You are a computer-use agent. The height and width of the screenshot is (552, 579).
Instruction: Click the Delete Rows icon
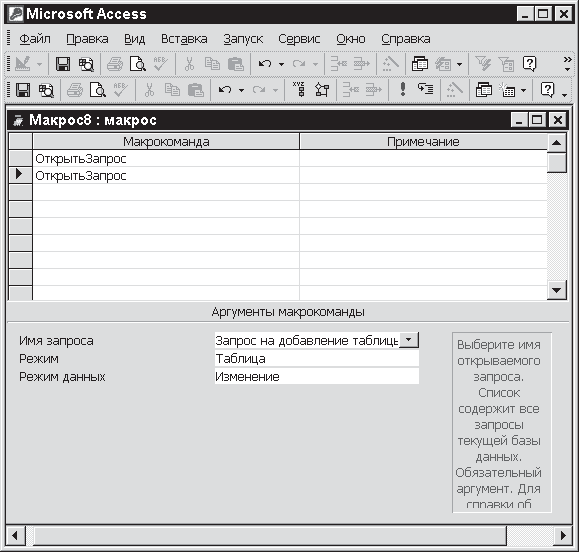(374, 90)
